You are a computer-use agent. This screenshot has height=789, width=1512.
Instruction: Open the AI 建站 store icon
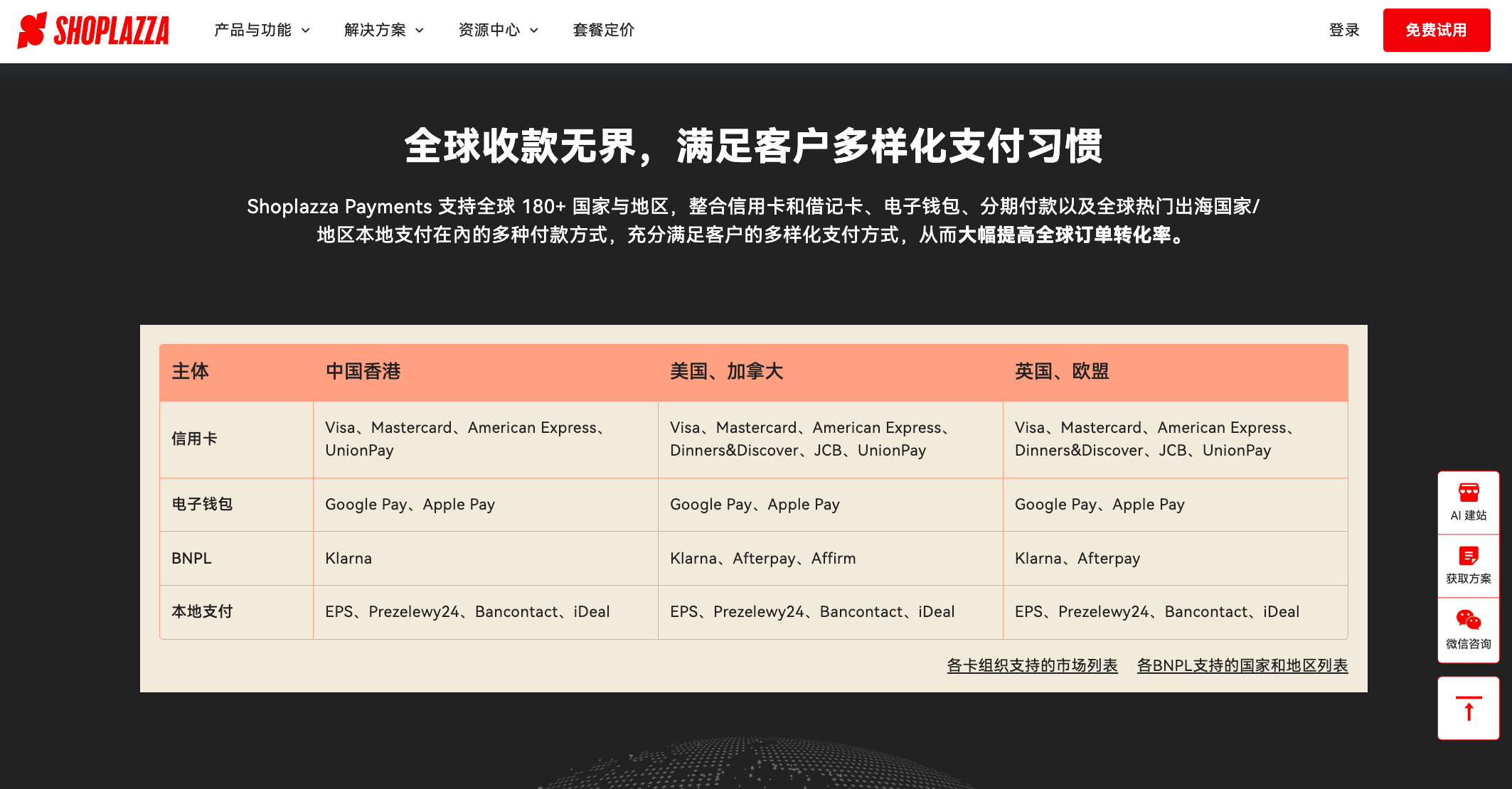(x=1469, y=492)
